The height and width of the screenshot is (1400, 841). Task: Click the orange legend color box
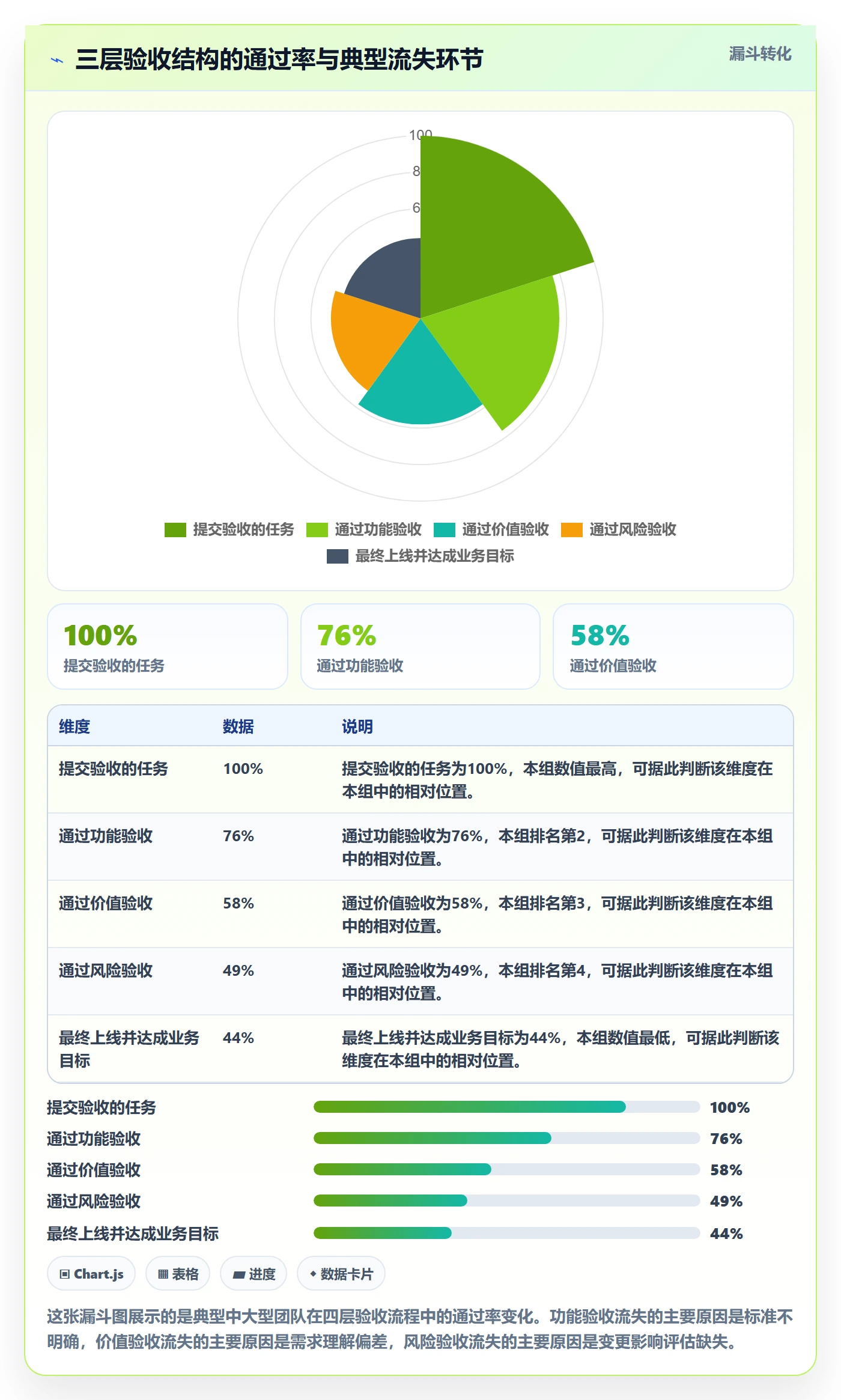click(572, 530)
